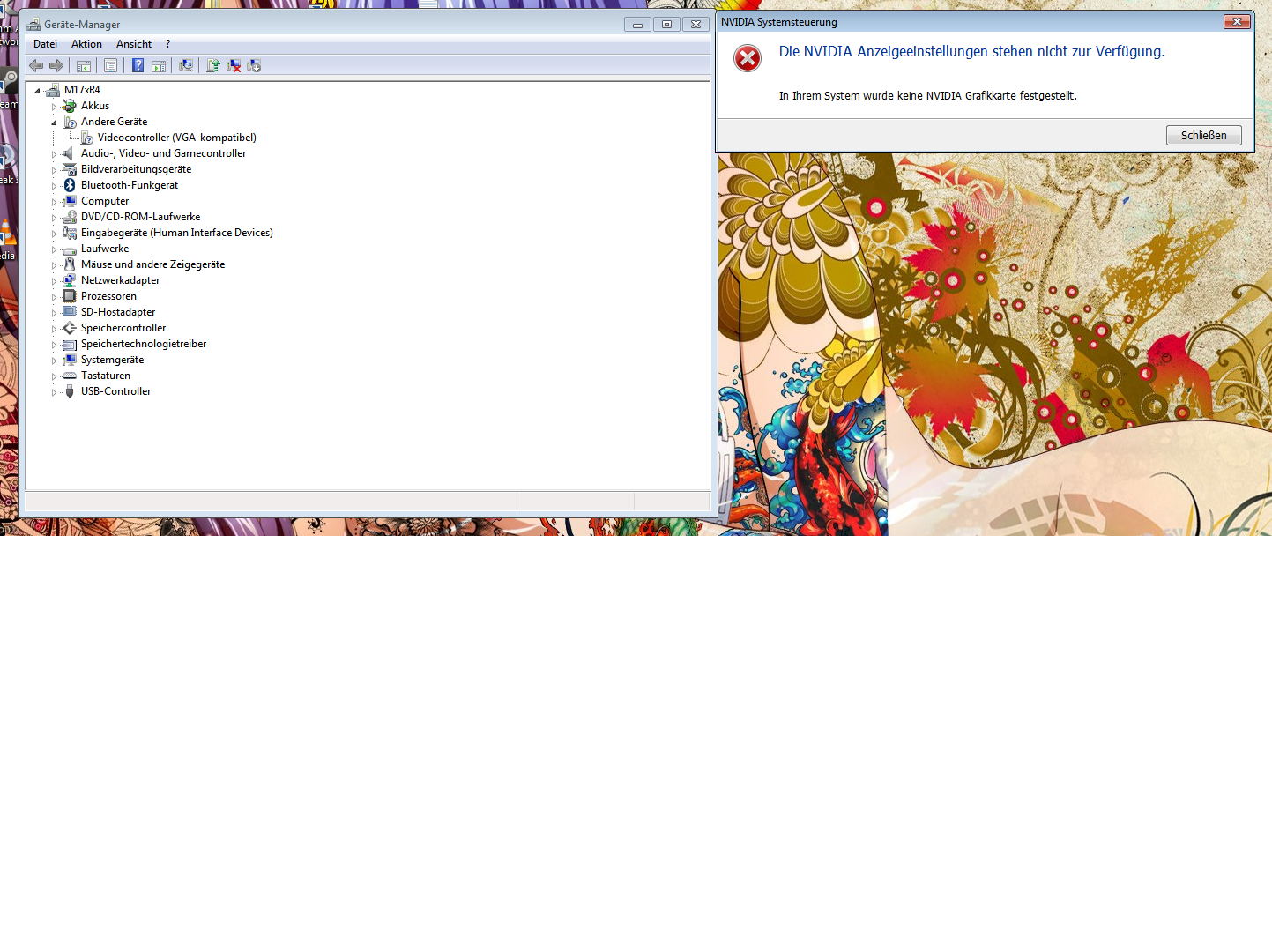Image resolution: width=1272 pixels, height=952 pixels.
Task: Select the Bildverarbeitungsgeräte label
Action: tap(136, 169)
